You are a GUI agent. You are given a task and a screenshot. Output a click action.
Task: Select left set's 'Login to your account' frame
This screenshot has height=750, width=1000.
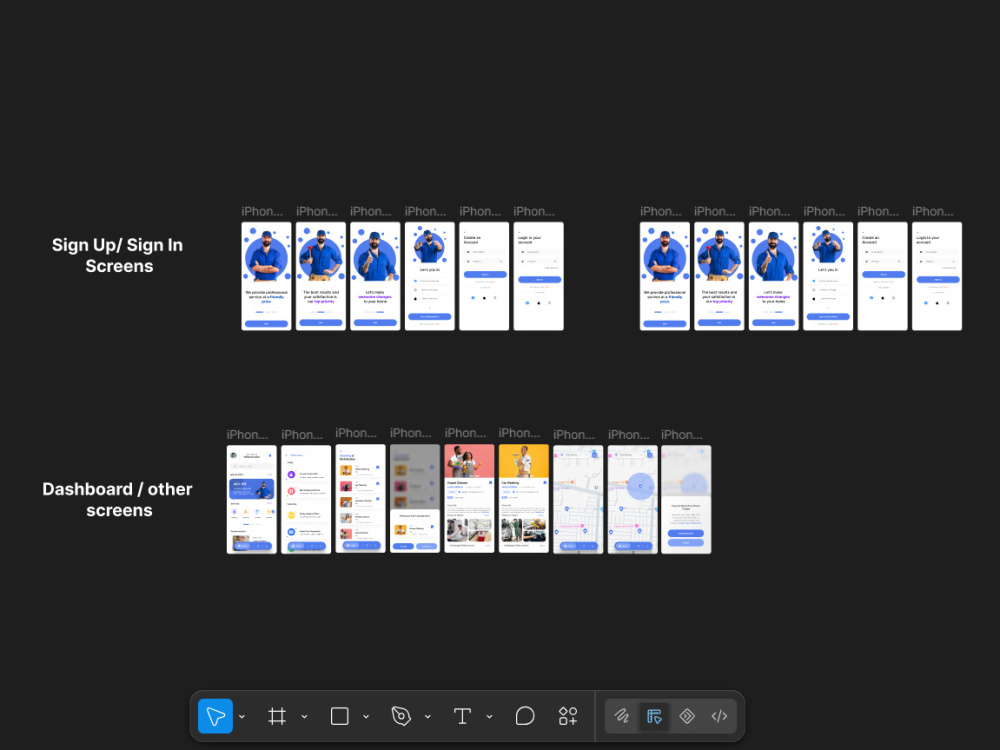(539, 276)
